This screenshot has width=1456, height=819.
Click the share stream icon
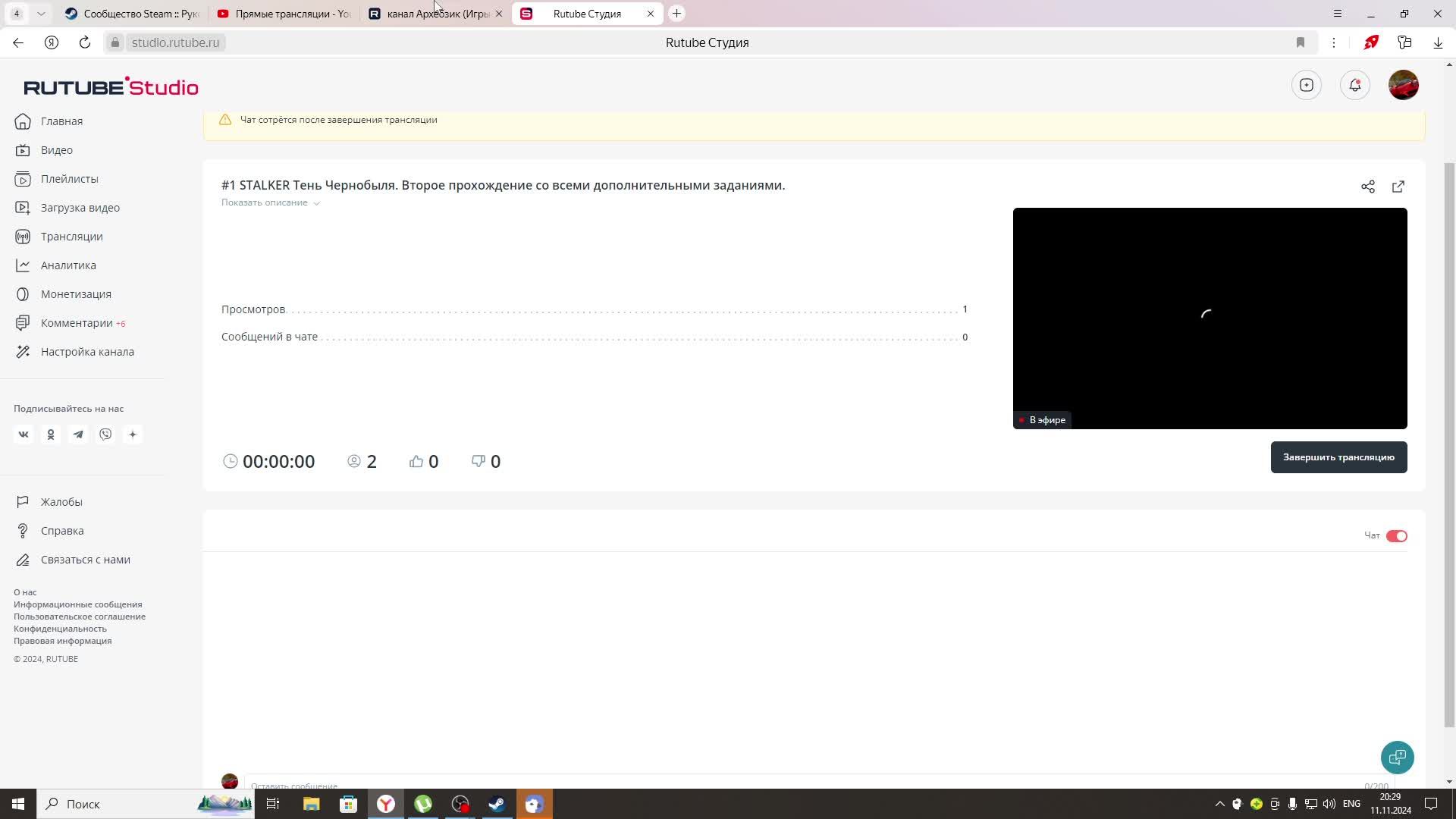pos(1367,187)
